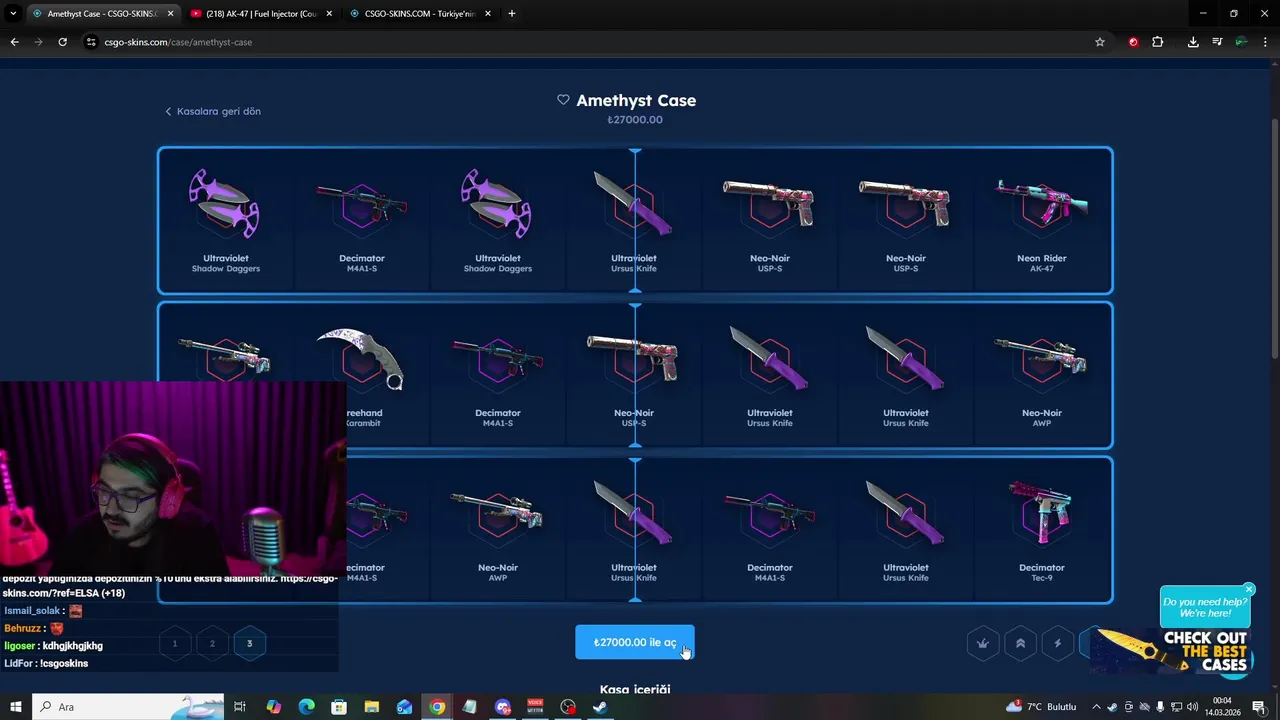
Task: Go back via Kasalara geri dön link
Action: (x=213, y=111)
